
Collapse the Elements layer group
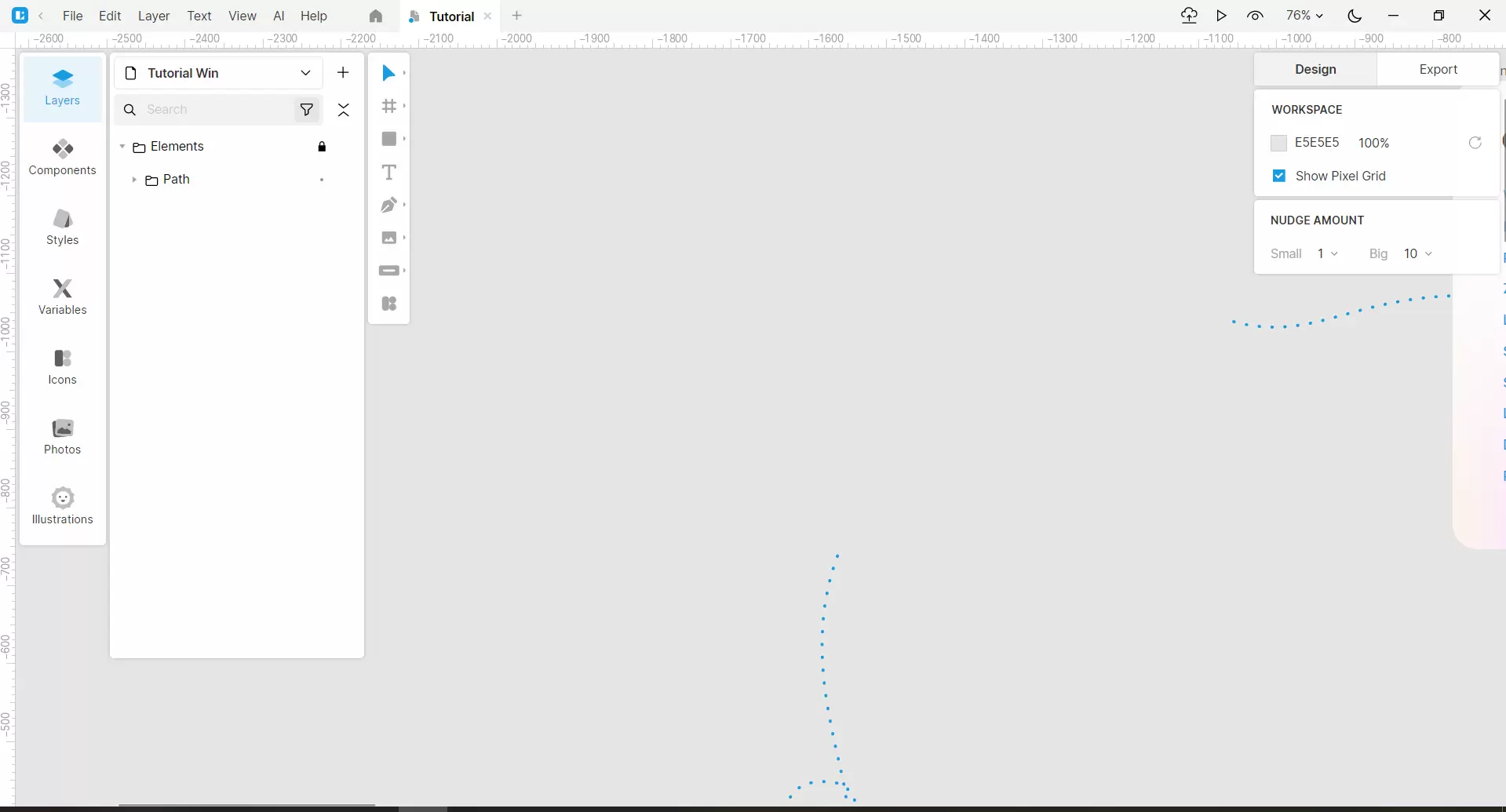click(122, 147)
